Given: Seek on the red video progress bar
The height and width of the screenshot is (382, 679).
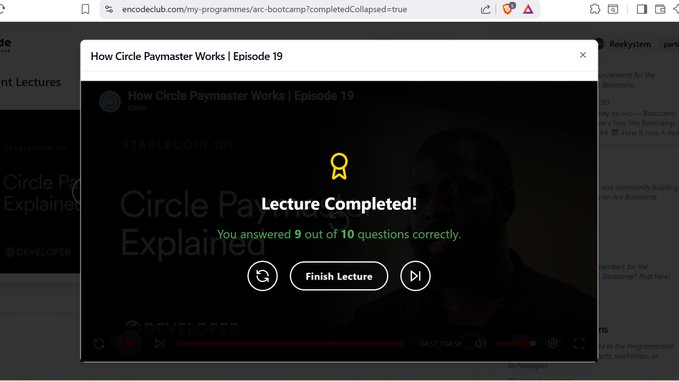Looking at the screenshot, I should [x=290, y=343].
